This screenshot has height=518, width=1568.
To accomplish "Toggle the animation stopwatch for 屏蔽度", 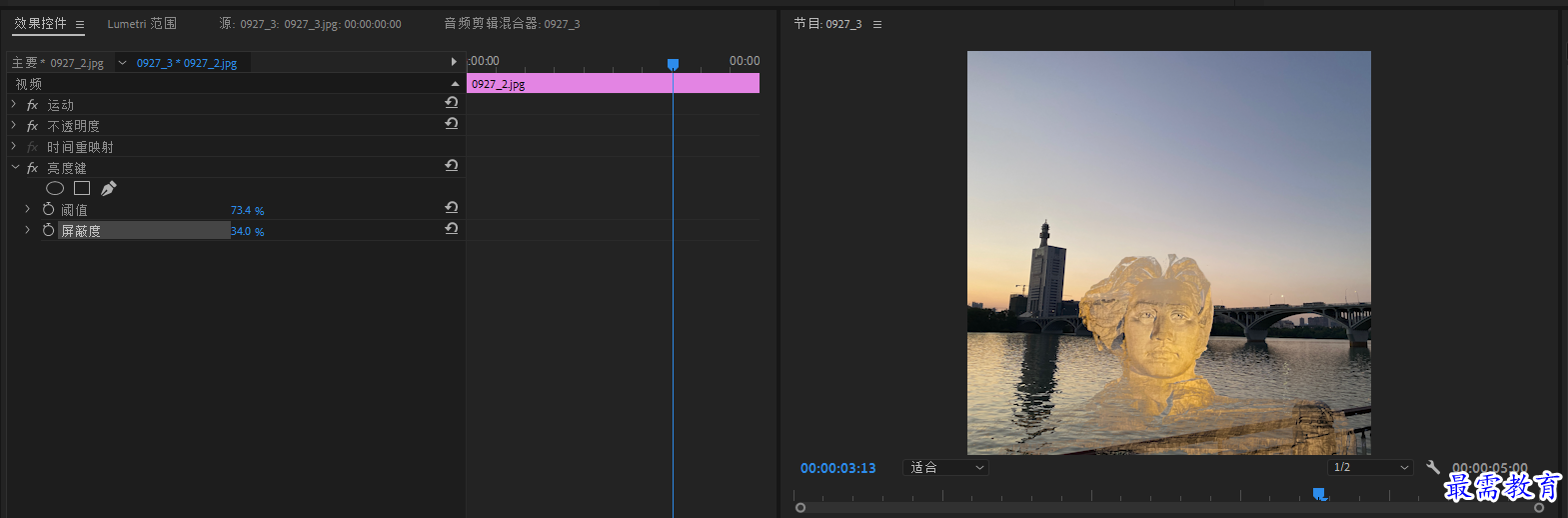I will (48, 230).
